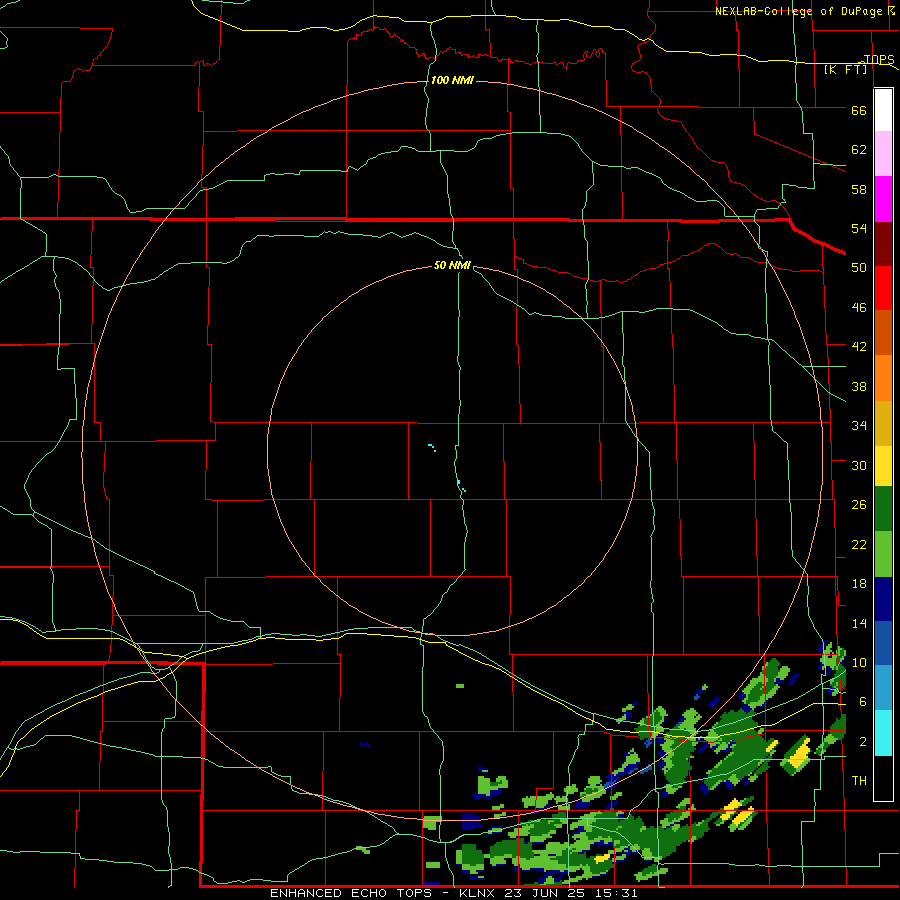Screen dimensions: 900x900
Task: Click the "34" legend value
Action: (859, 425)
